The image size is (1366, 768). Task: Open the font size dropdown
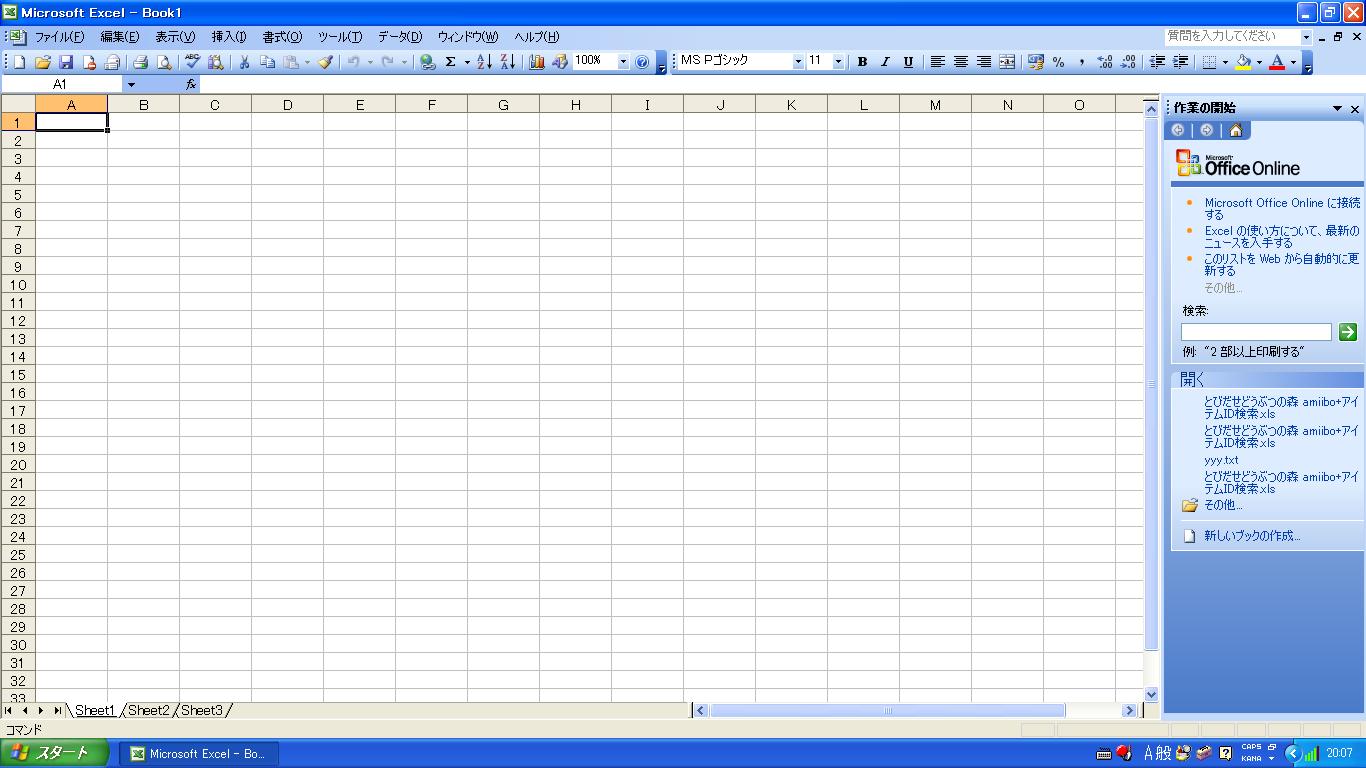[838, 62]
